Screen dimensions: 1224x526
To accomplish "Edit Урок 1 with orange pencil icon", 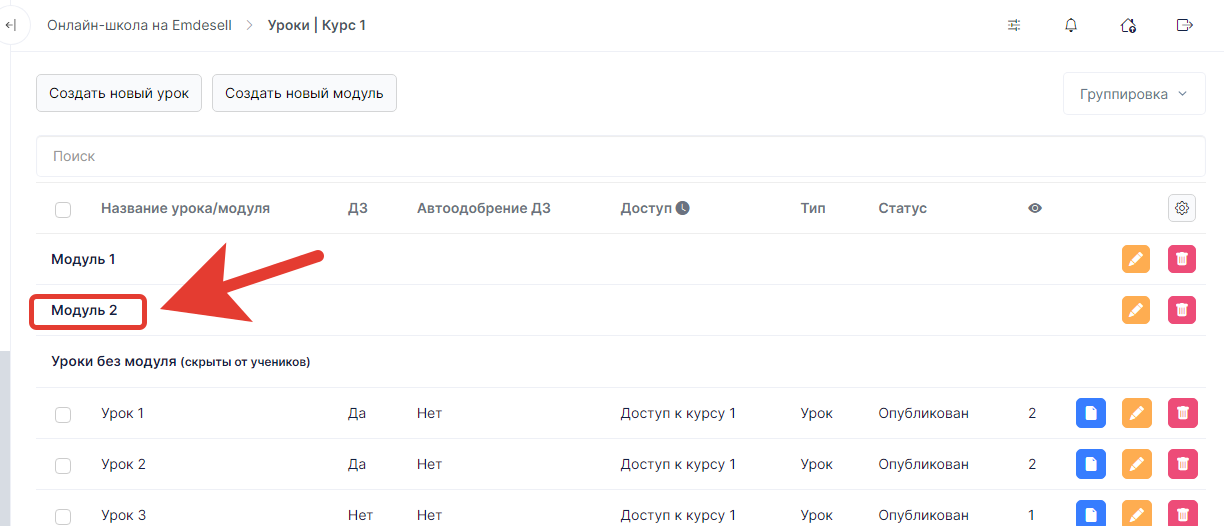I will click(1136, 413).
